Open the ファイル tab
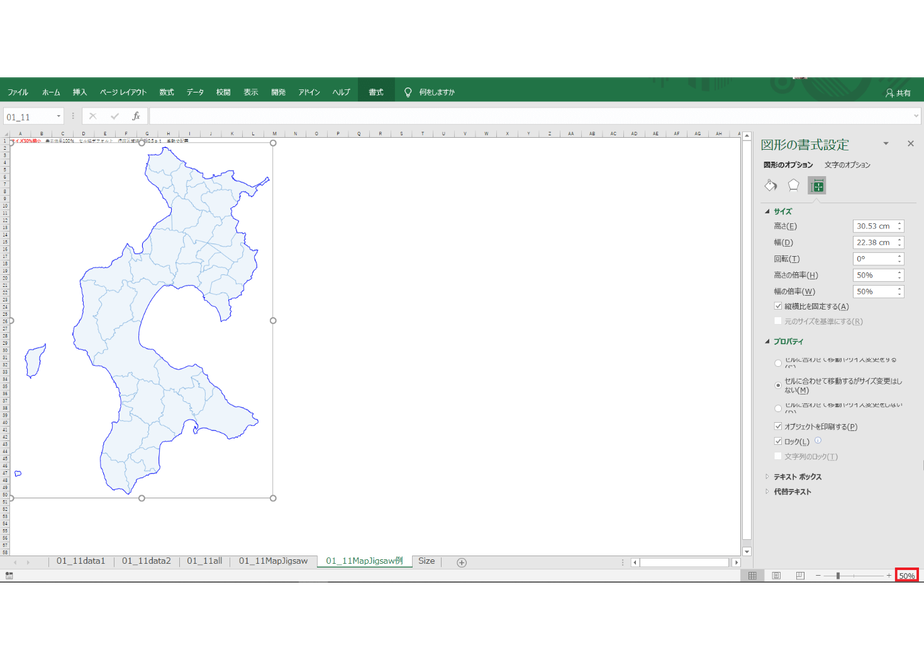Image resolution: width=924 pixels, height=660 pixels. point(18,92)
